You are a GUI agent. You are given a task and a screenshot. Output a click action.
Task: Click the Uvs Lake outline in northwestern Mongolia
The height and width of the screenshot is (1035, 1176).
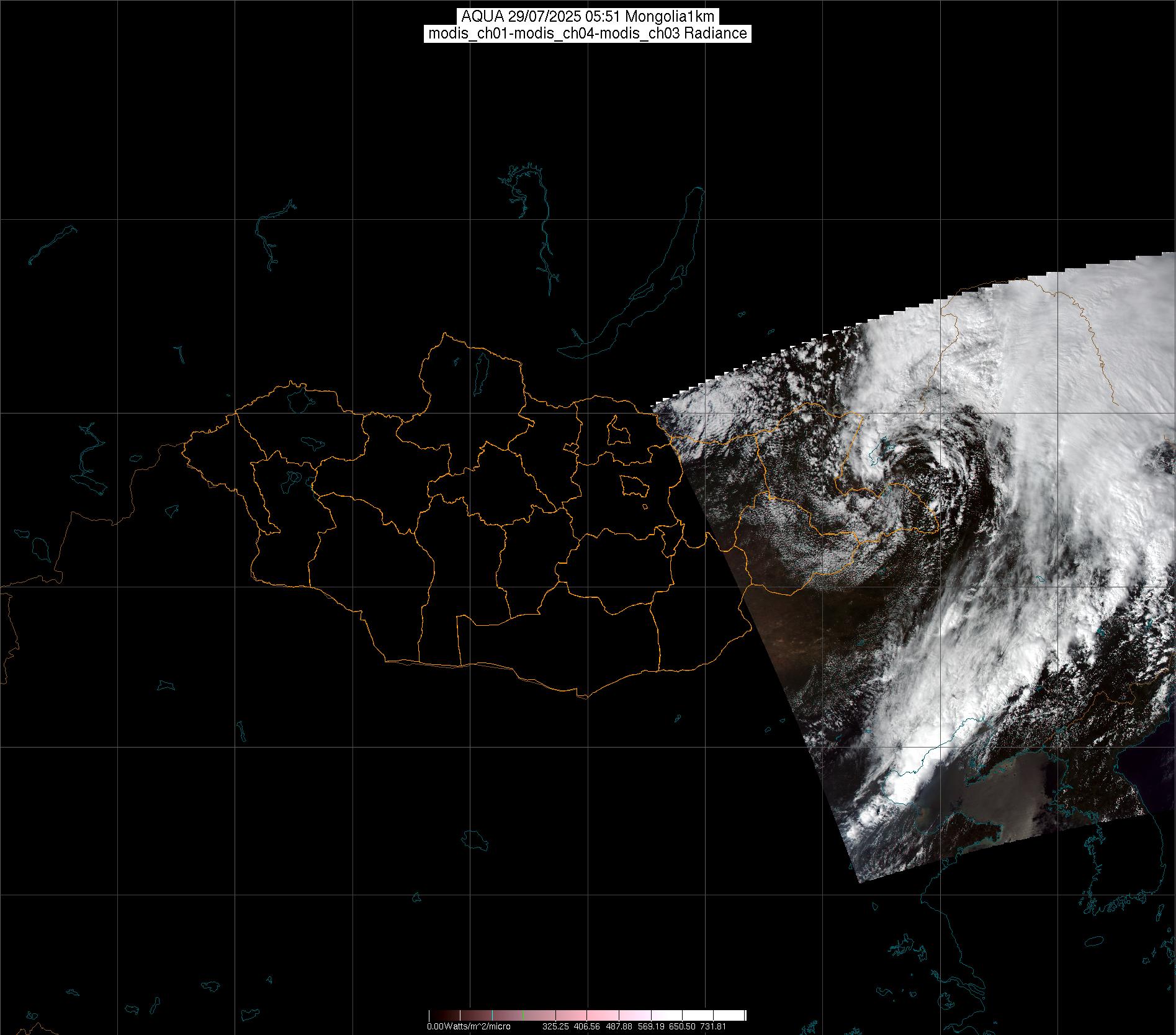[299, 399]
